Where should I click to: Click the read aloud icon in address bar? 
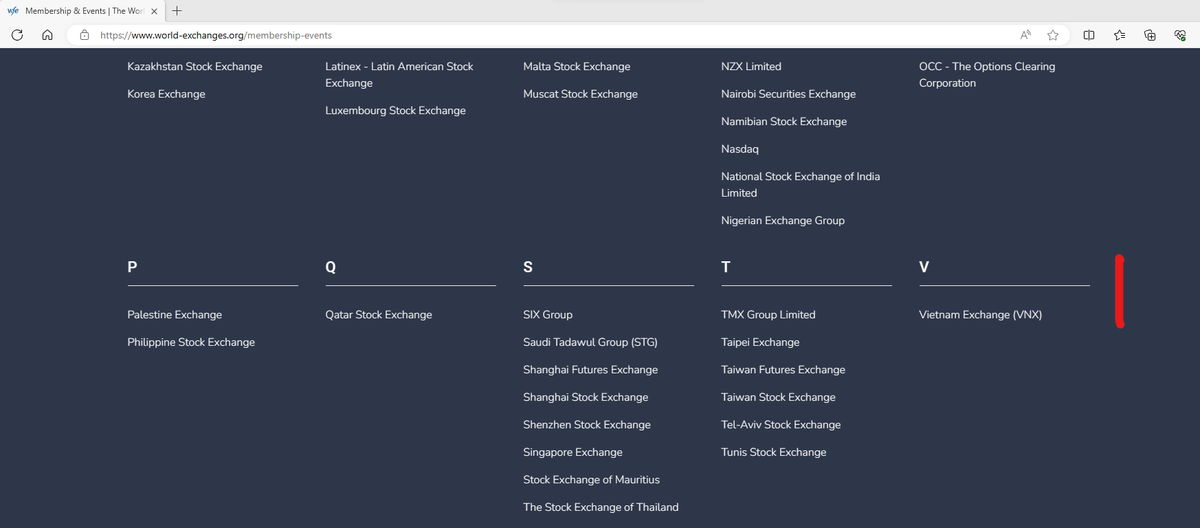point(1025,35)
